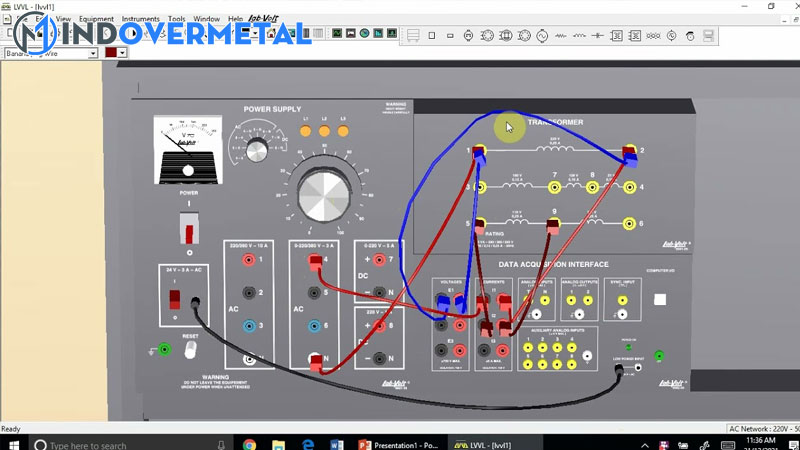Open the Equipment menu

tap(96, 19)
